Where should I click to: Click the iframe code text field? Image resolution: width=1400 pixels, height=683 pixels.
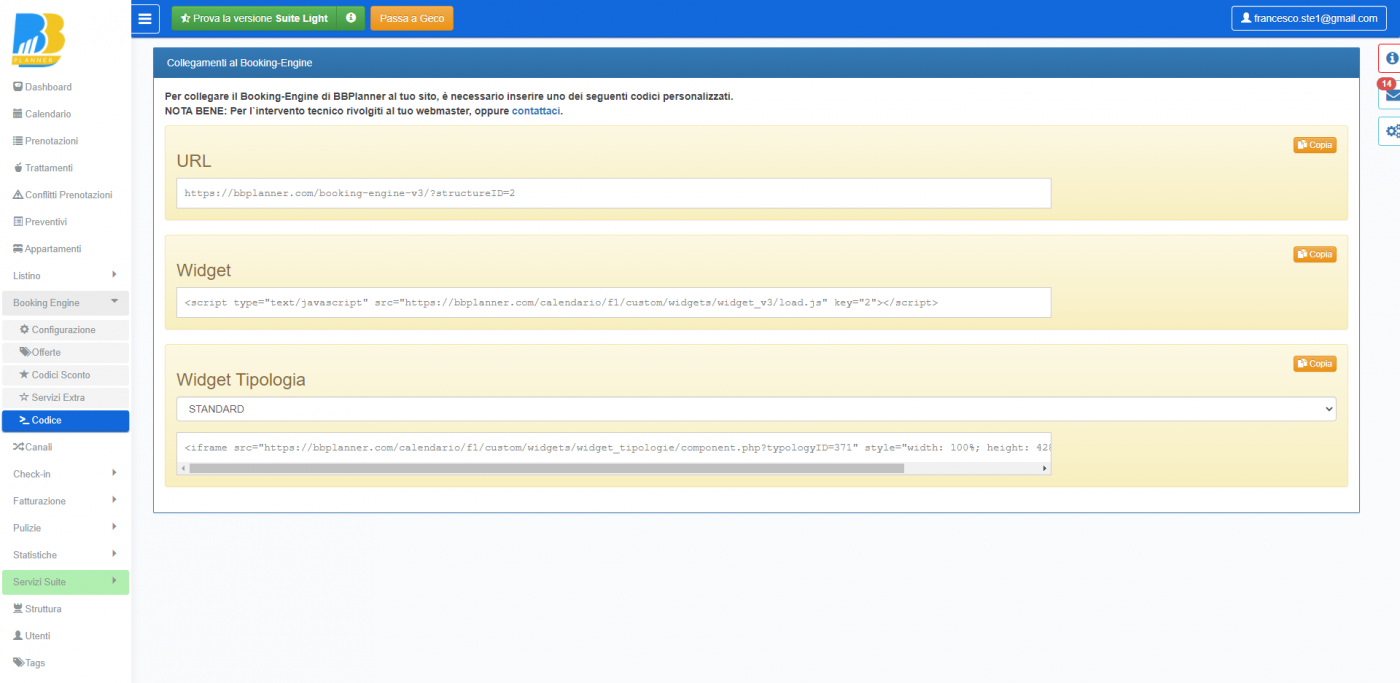(x=613, y=448)
